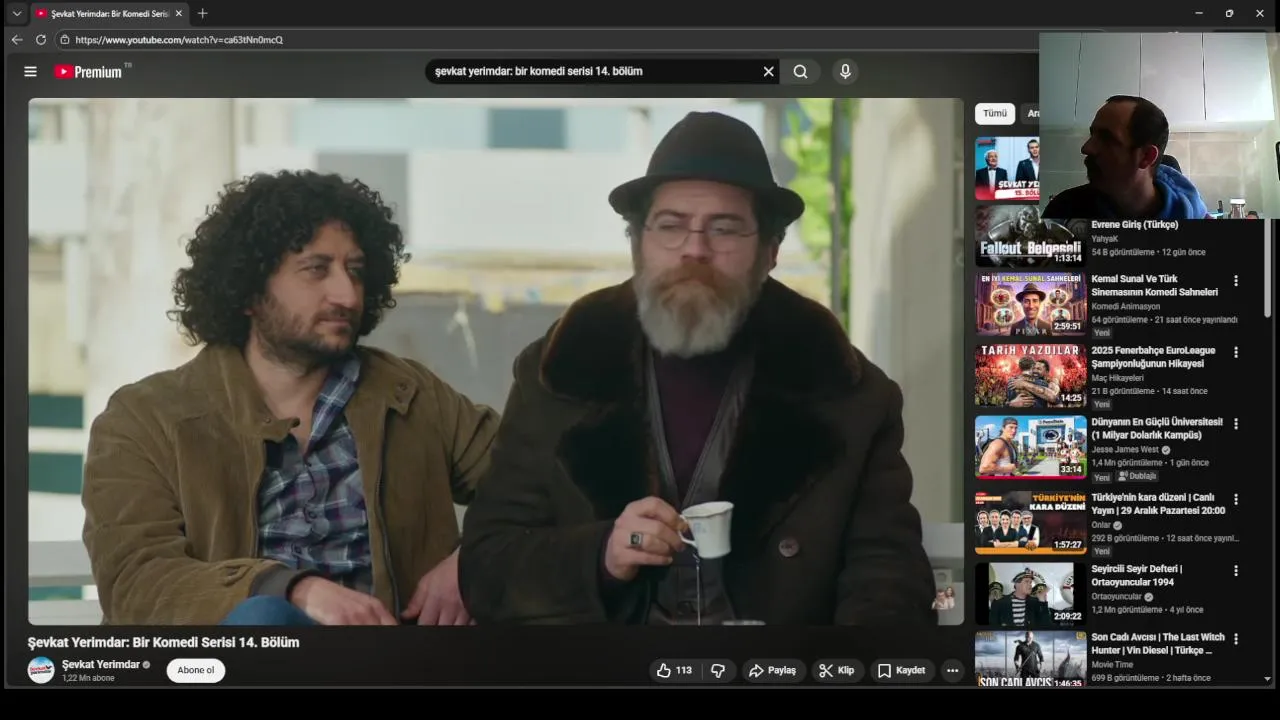Subscribe with the Abone ol button
Screen dimensions: 1280x720
[196, 670]
